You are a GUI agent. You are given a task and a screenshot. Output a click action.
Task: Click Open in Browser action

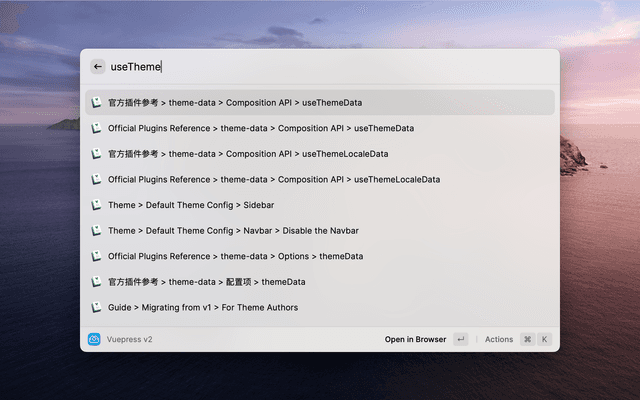point(415,339)
